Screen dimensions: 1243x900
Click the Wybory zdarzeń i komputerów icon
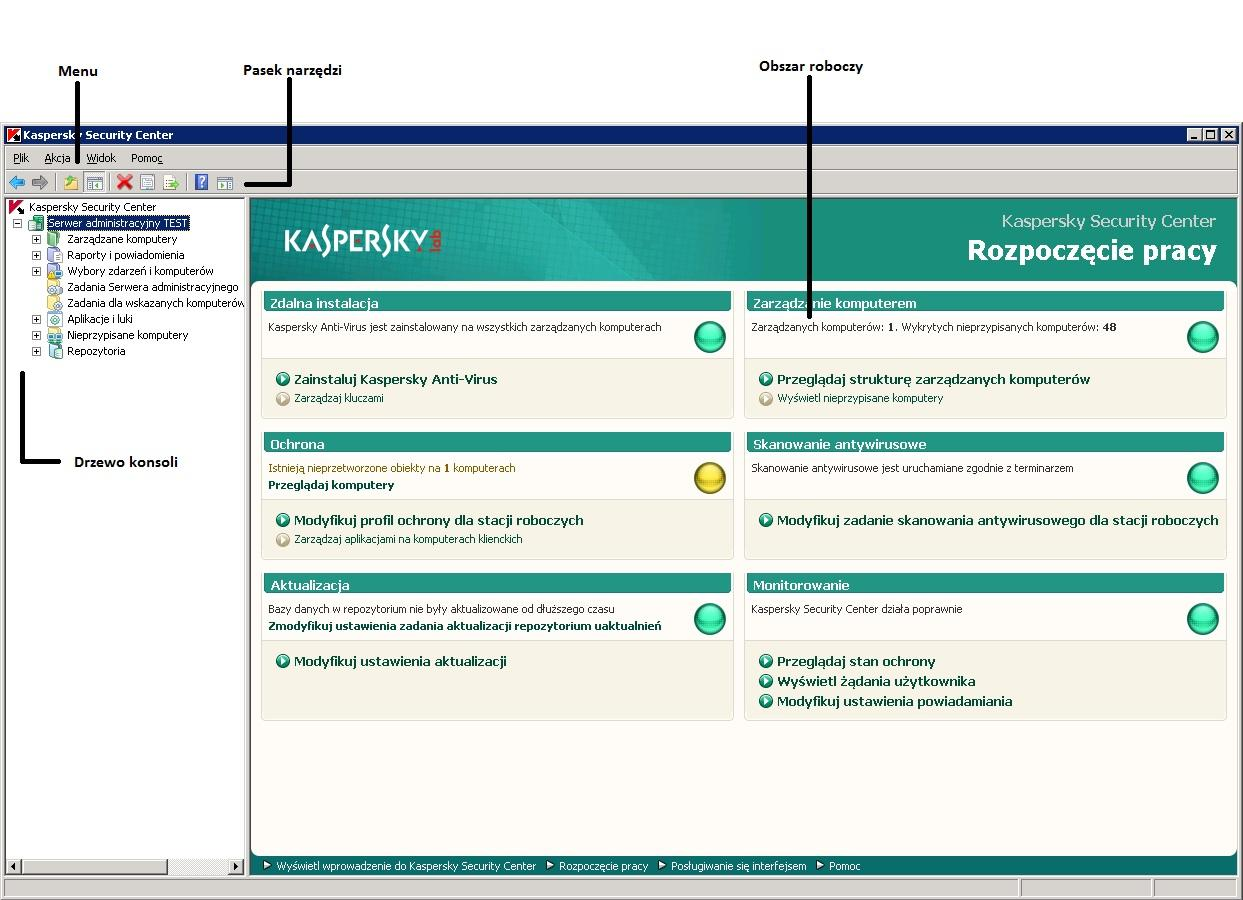click(x=56, y=271)
